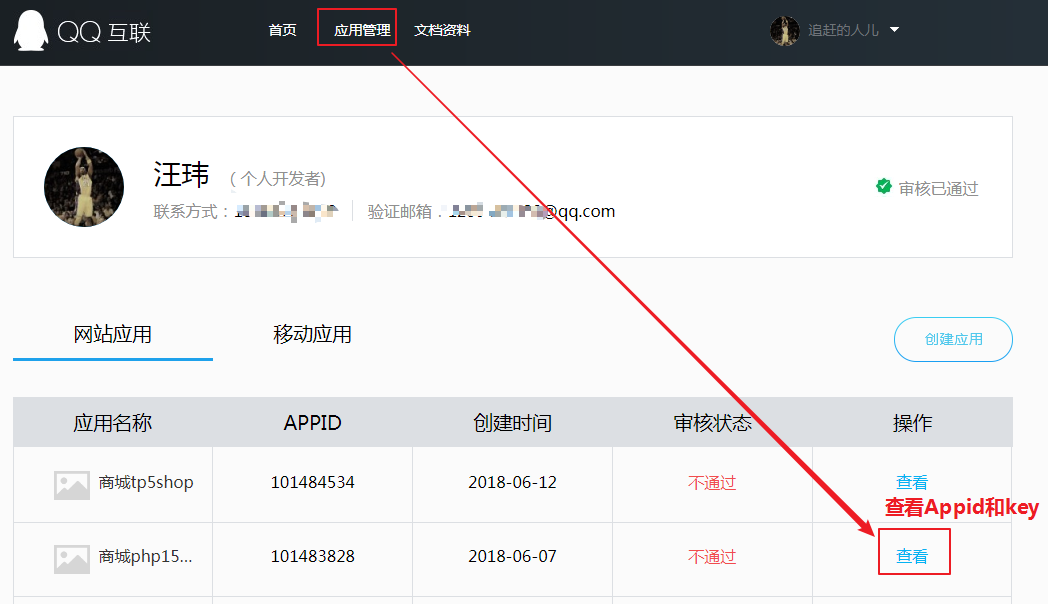Click the 商城tp5shop app image icon
Viewport: 1048px width, 604px height.
pos(72,484)
